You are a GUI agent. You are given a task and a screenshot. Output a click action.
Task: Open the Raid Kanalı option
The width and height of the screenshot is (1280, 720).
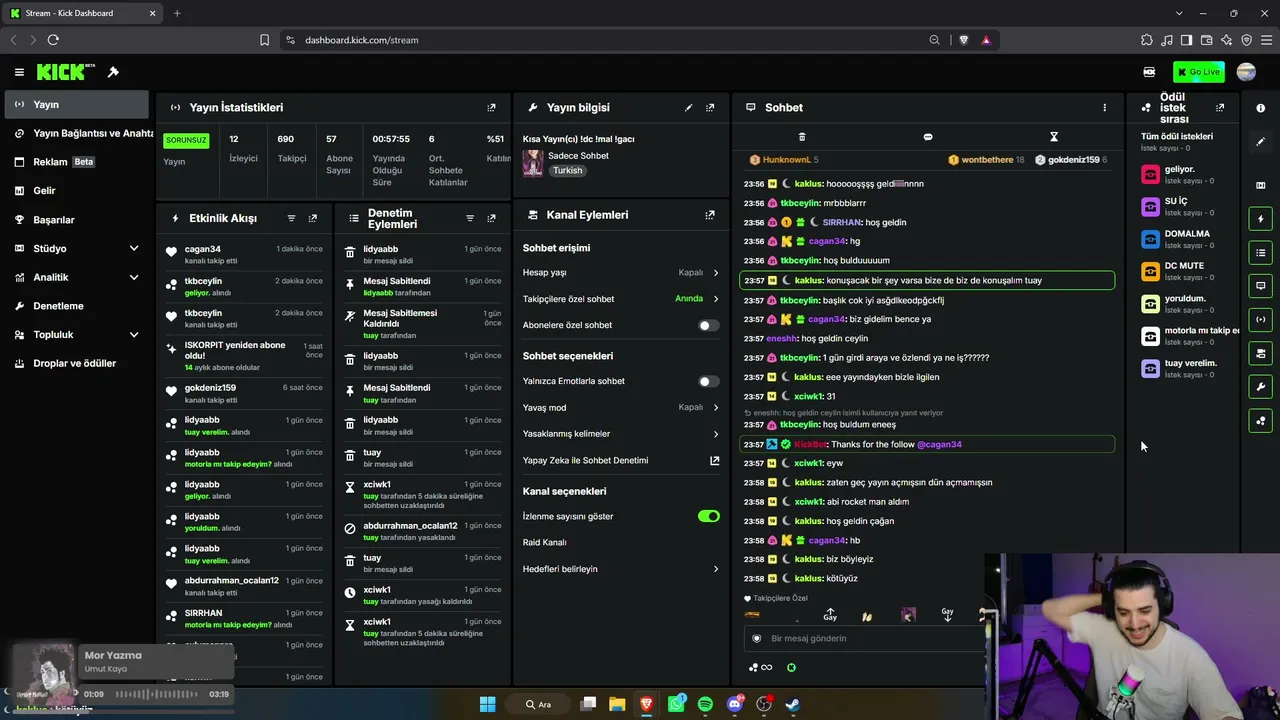pyautogui.click(x=621, y=542)
